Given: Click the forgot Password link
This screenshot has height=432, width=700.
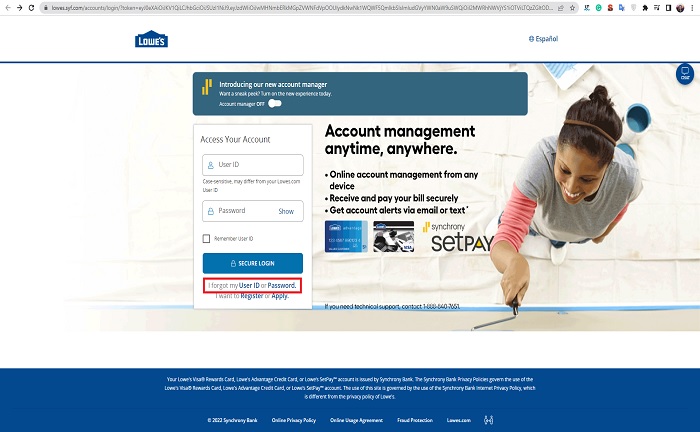Looking at the screenshot, I should [x=282, y=285].
